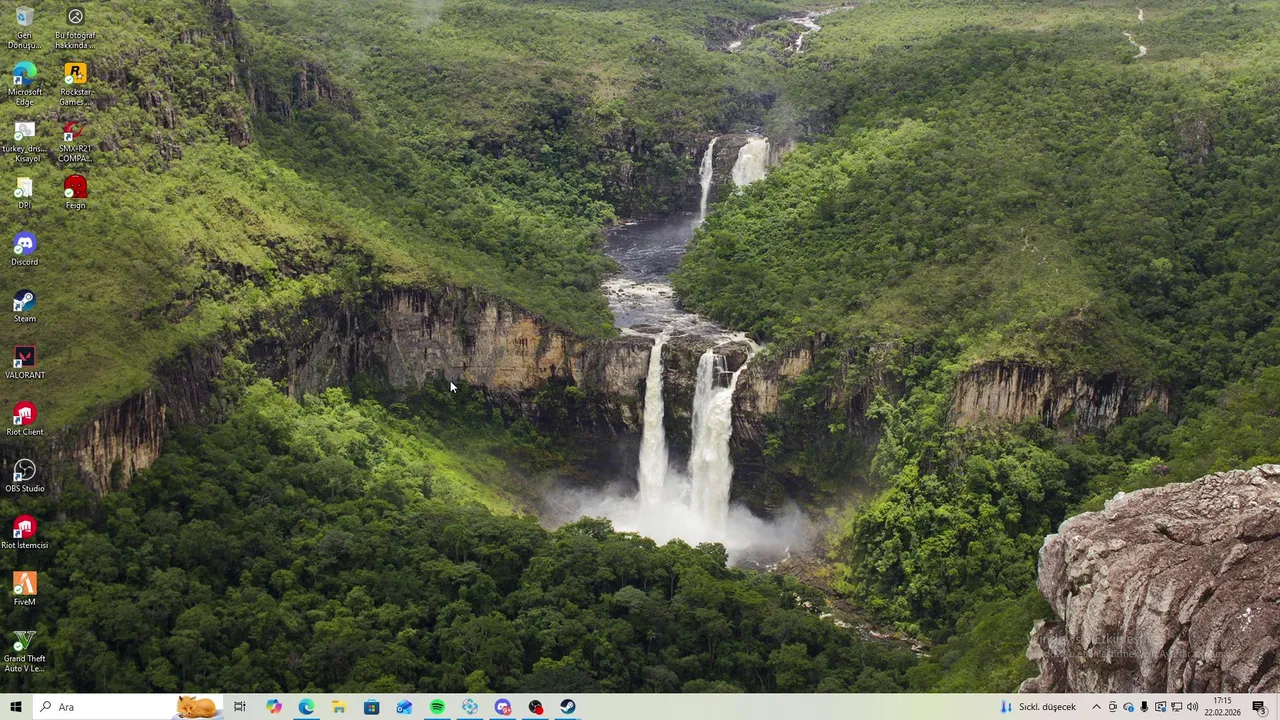
Task: Launch Copilot from the taskbar
Action: [273, 707]
